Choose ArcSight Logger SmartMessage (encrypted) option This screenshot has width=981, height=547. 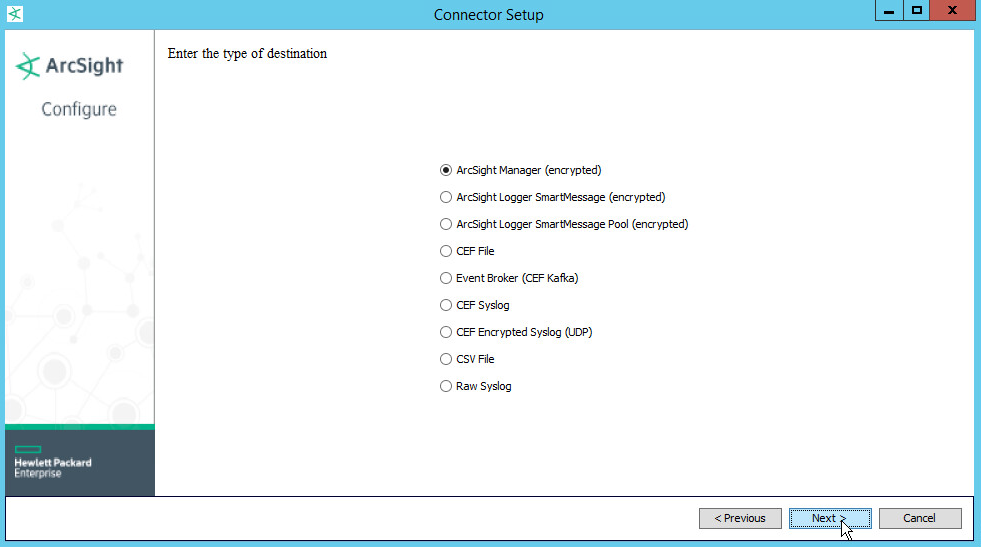coord(446,197)
